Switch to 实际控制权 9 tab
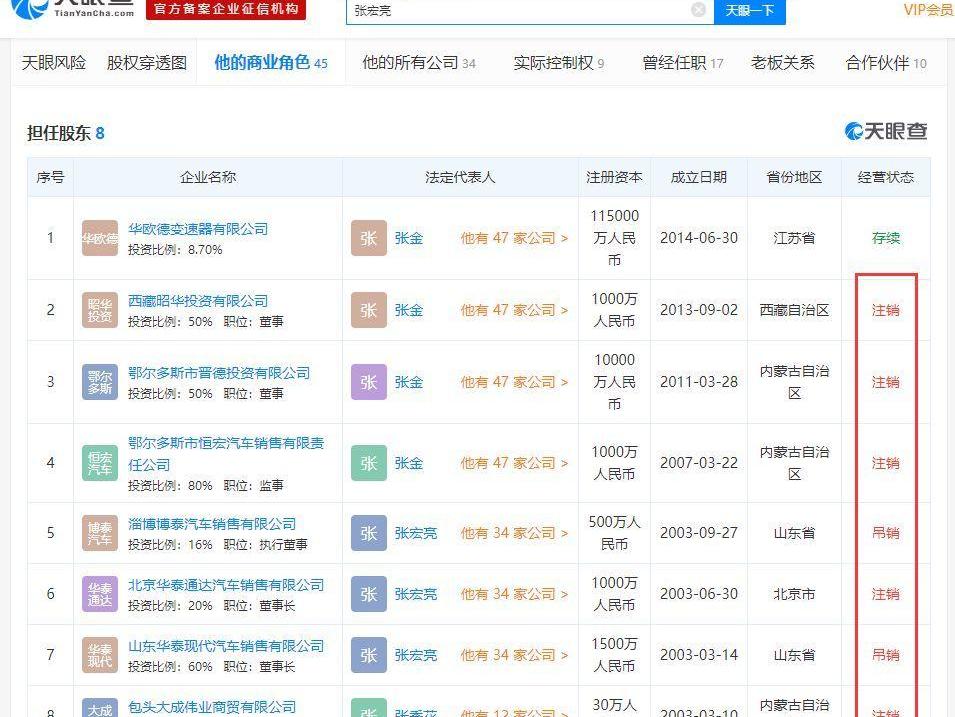 coord(559,63)
